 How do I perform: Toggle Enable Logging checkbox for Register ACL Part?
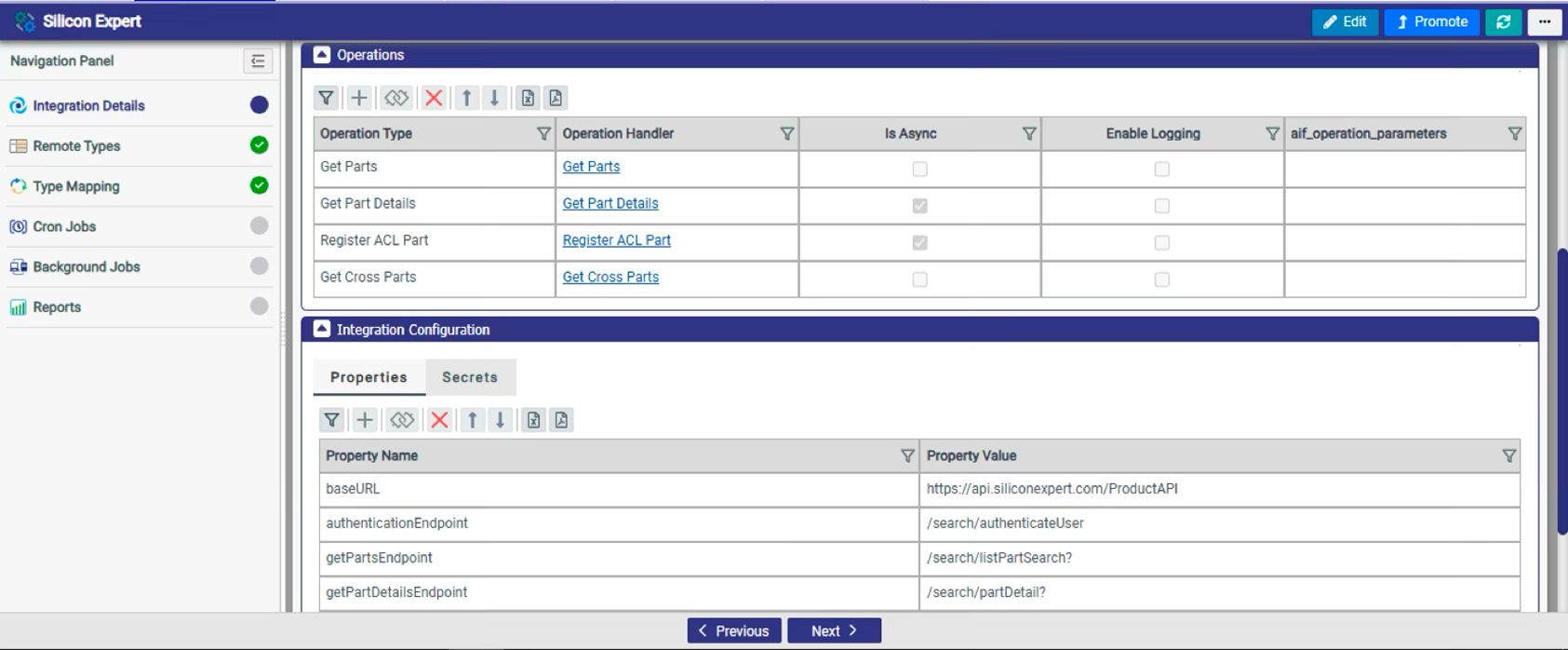1161,242
